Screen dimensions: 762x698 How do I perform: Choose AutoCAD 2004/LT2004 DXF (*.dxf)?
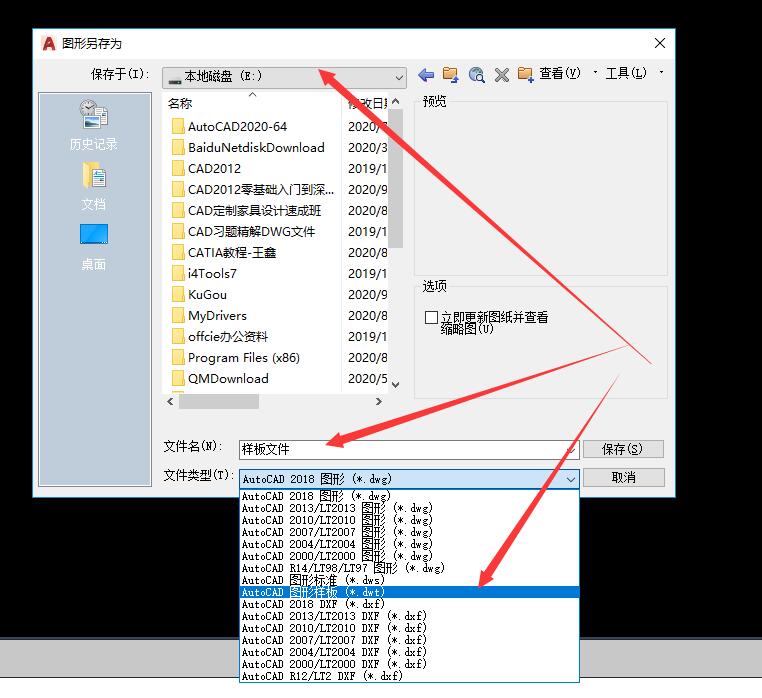click(409, 652)
